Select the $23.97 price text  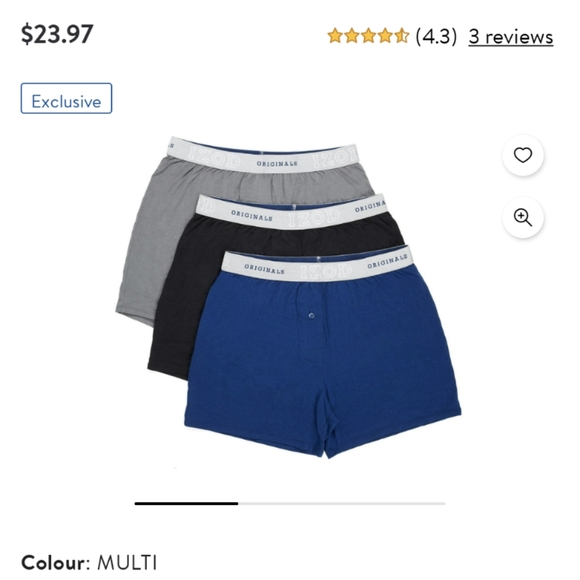pyautogui.click(x=57, y=34)
